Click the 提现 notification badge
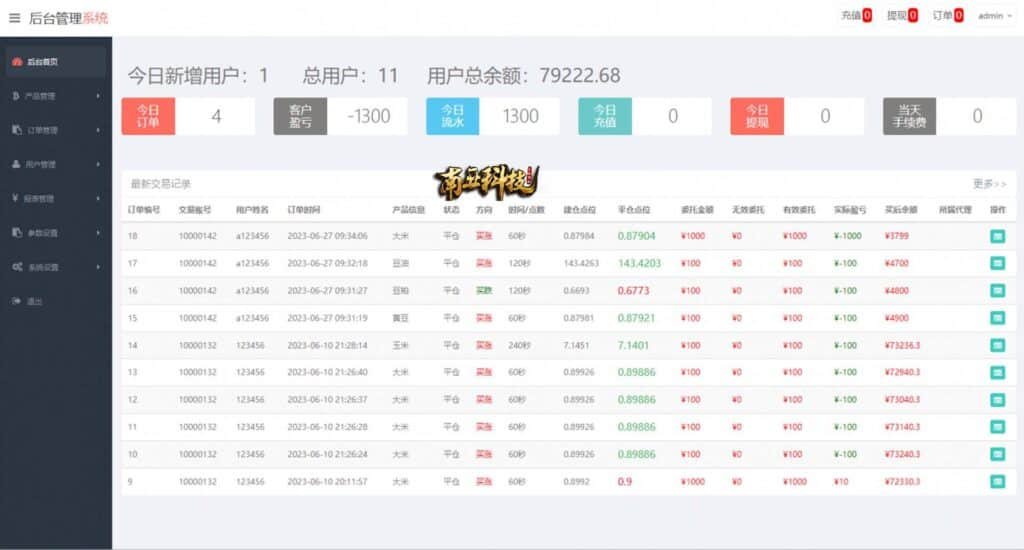The image size is (1024, 550). point(913,16)
